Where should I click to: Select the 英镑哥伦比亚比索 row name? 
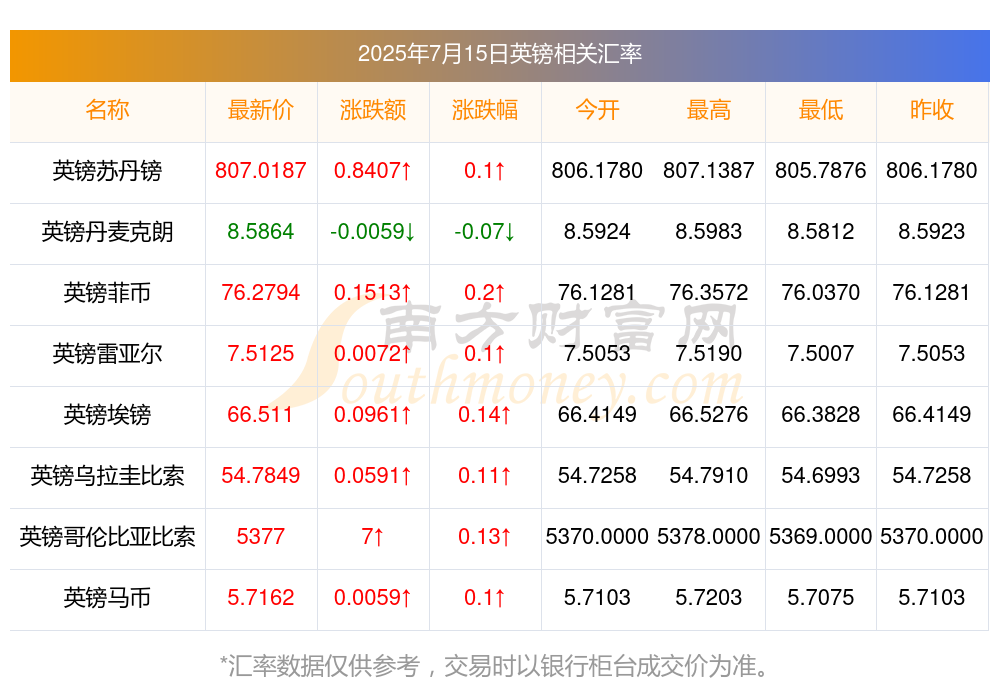point(107,537)
